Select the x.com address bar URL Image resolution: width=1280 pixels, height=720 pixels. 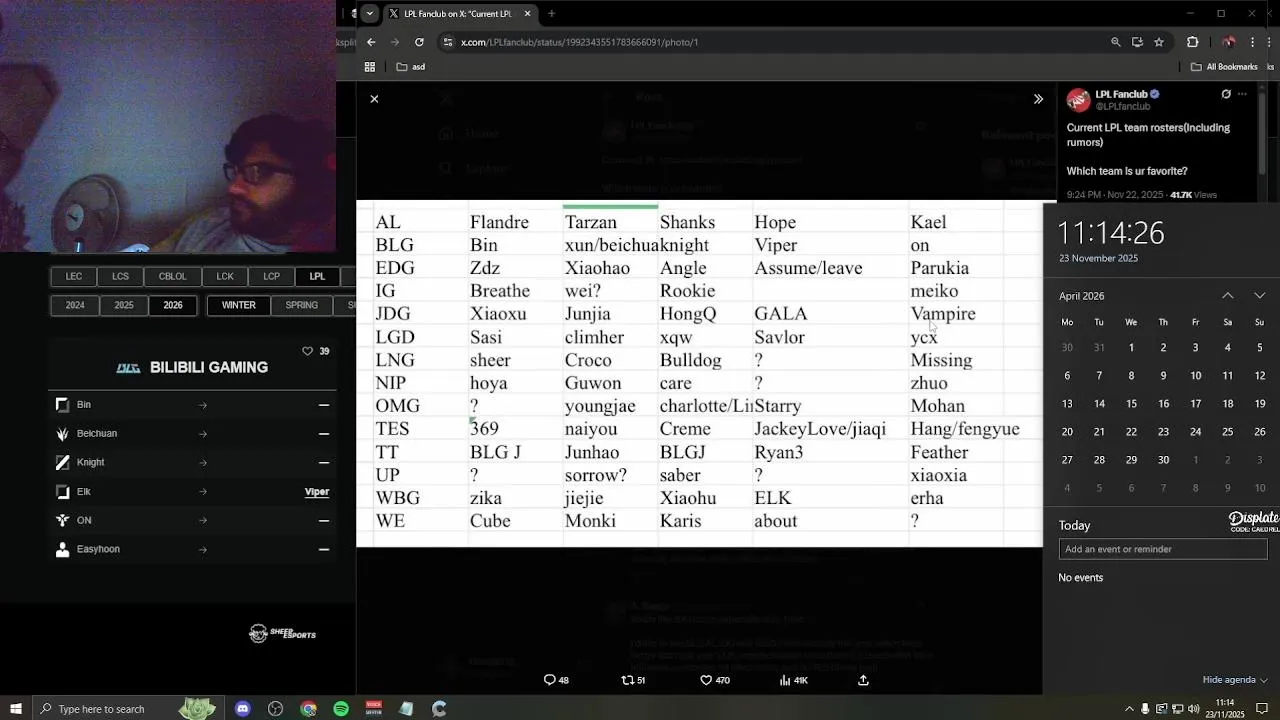click(579, 42)
